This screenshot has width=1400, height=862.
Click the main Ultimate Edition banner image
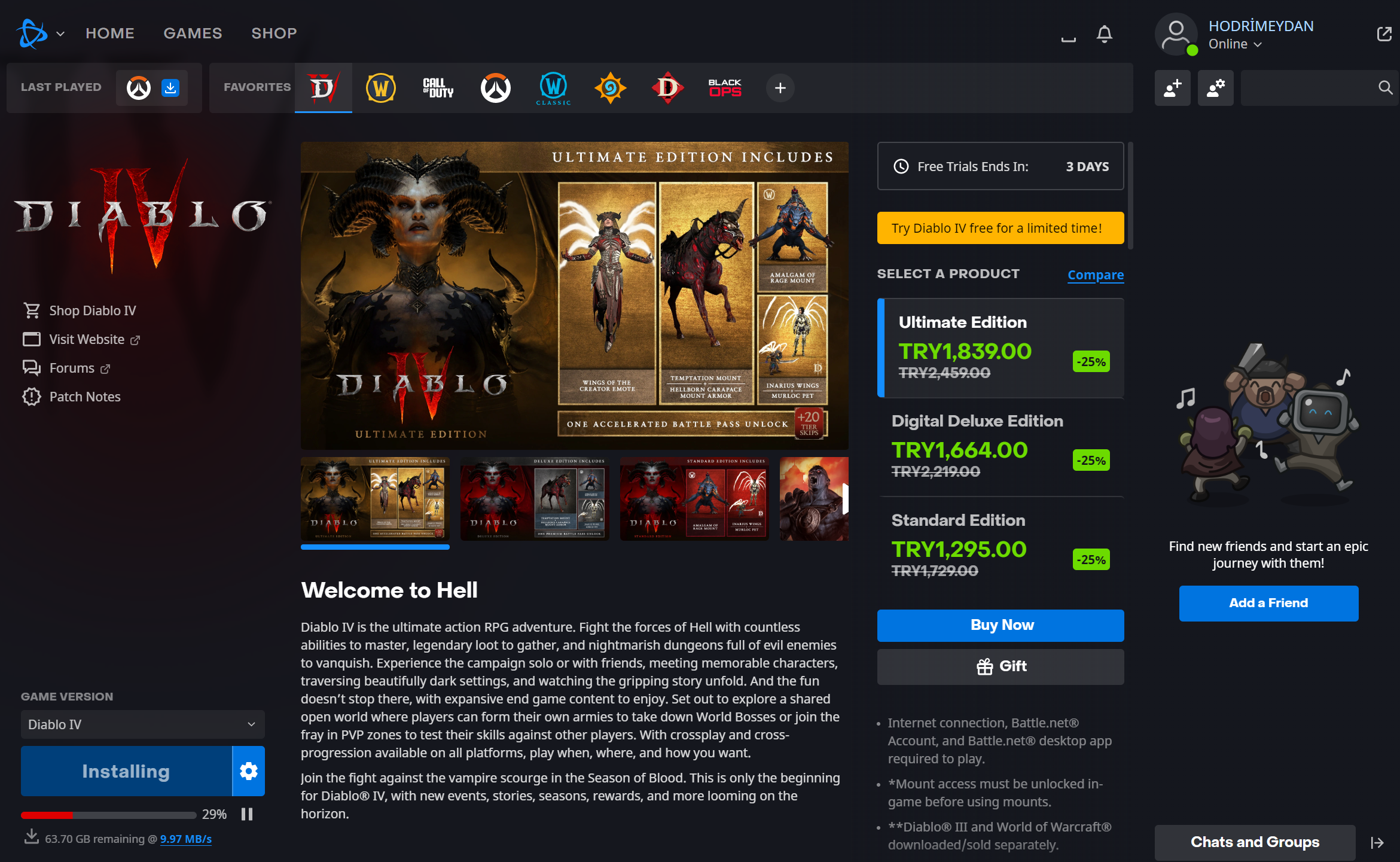click(x=575, y=296)
